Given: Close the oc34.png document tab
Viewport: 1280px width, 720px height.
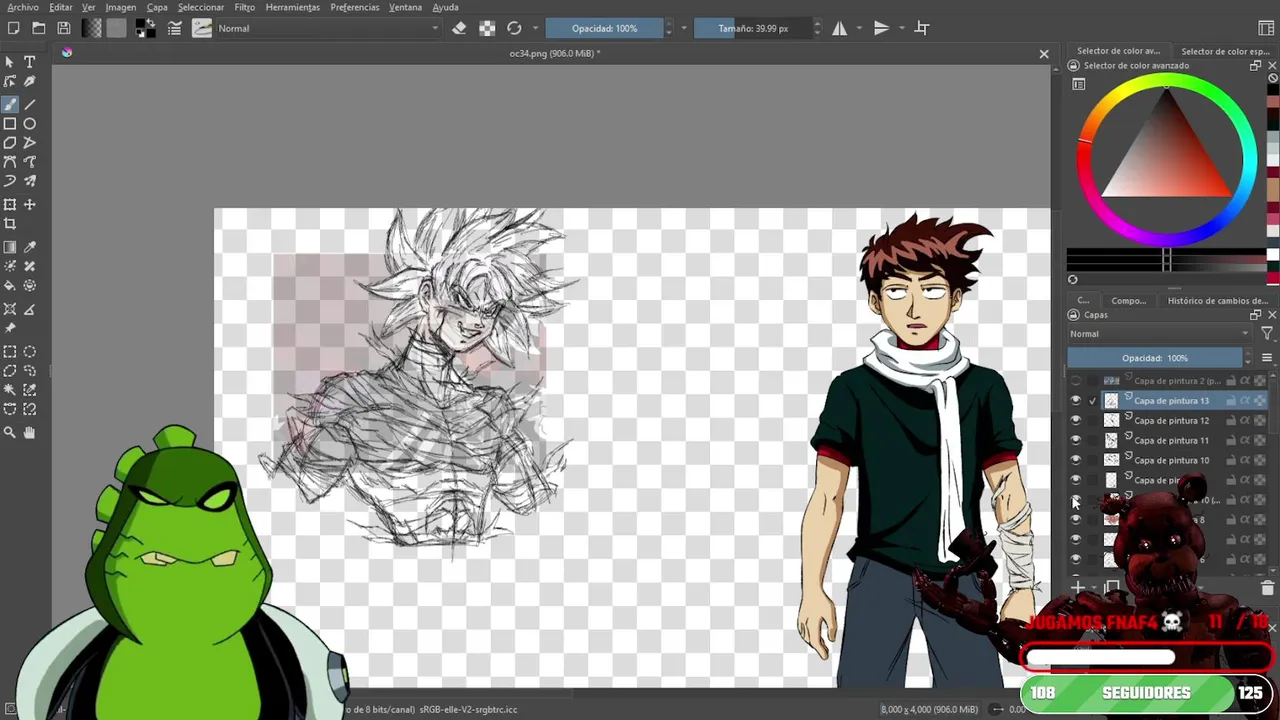Looking at the screenshot, I should (1044, 54).
